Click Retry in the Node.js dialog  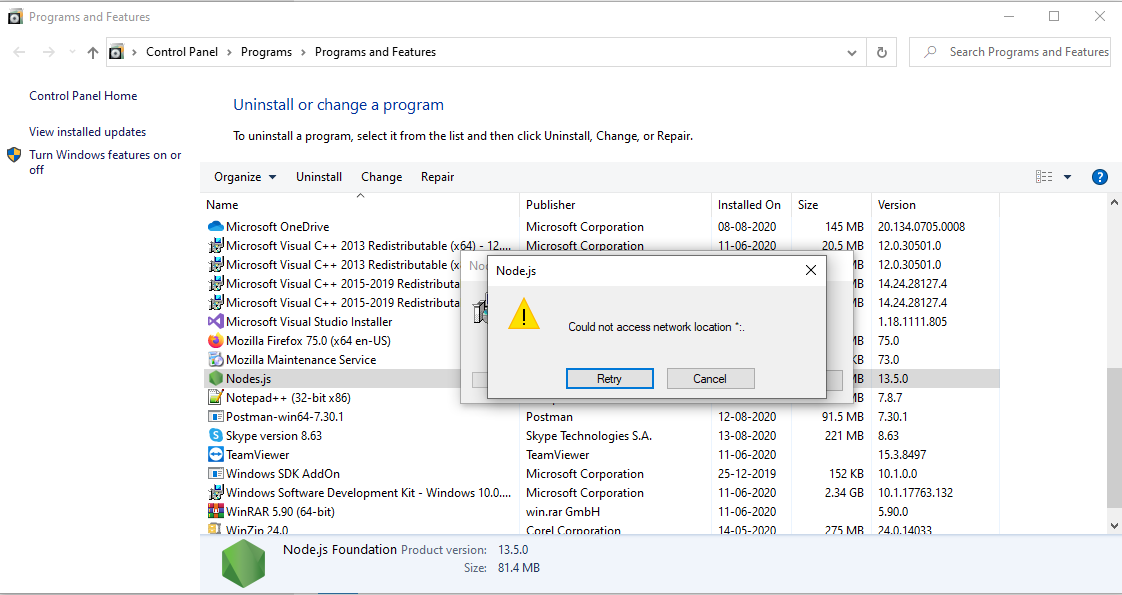610,379
